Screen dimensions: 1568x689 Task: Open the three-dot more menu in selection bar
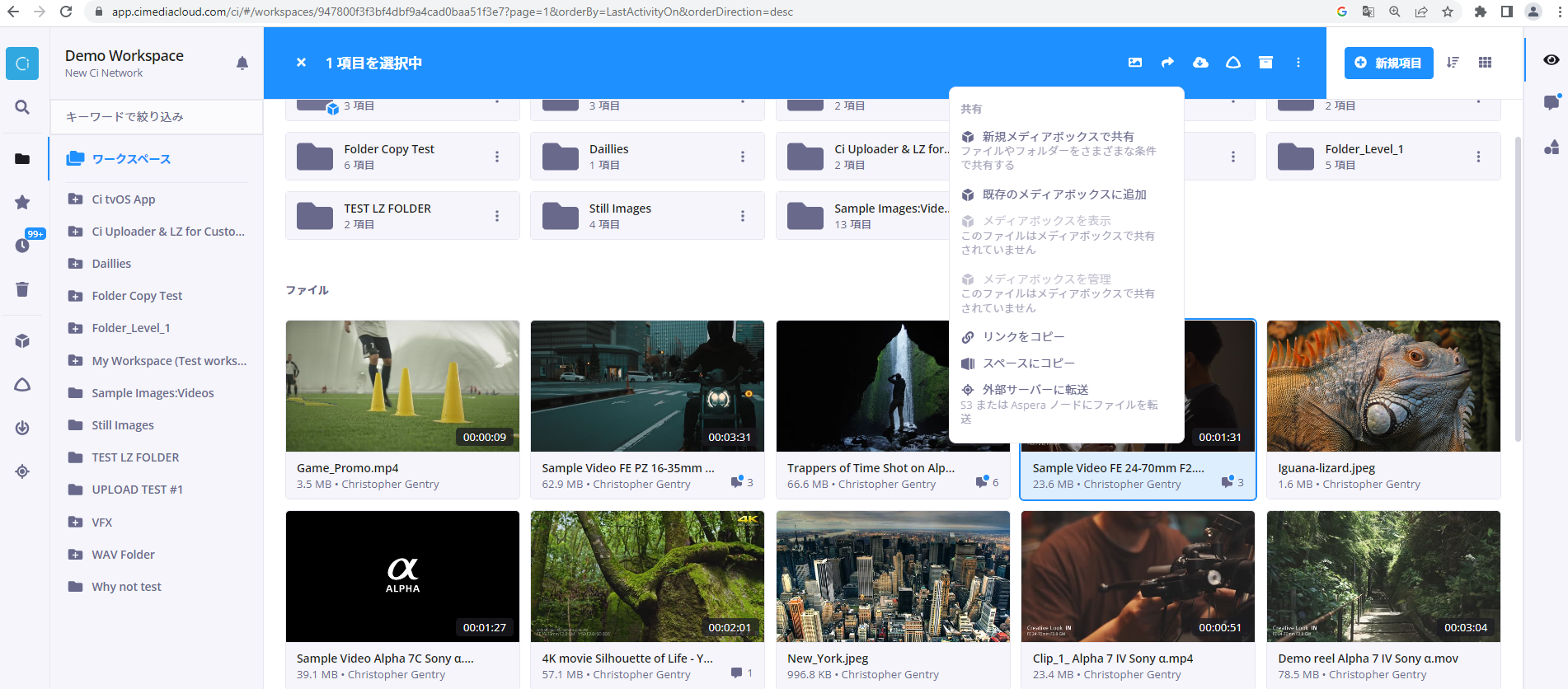pos(1298,63)
